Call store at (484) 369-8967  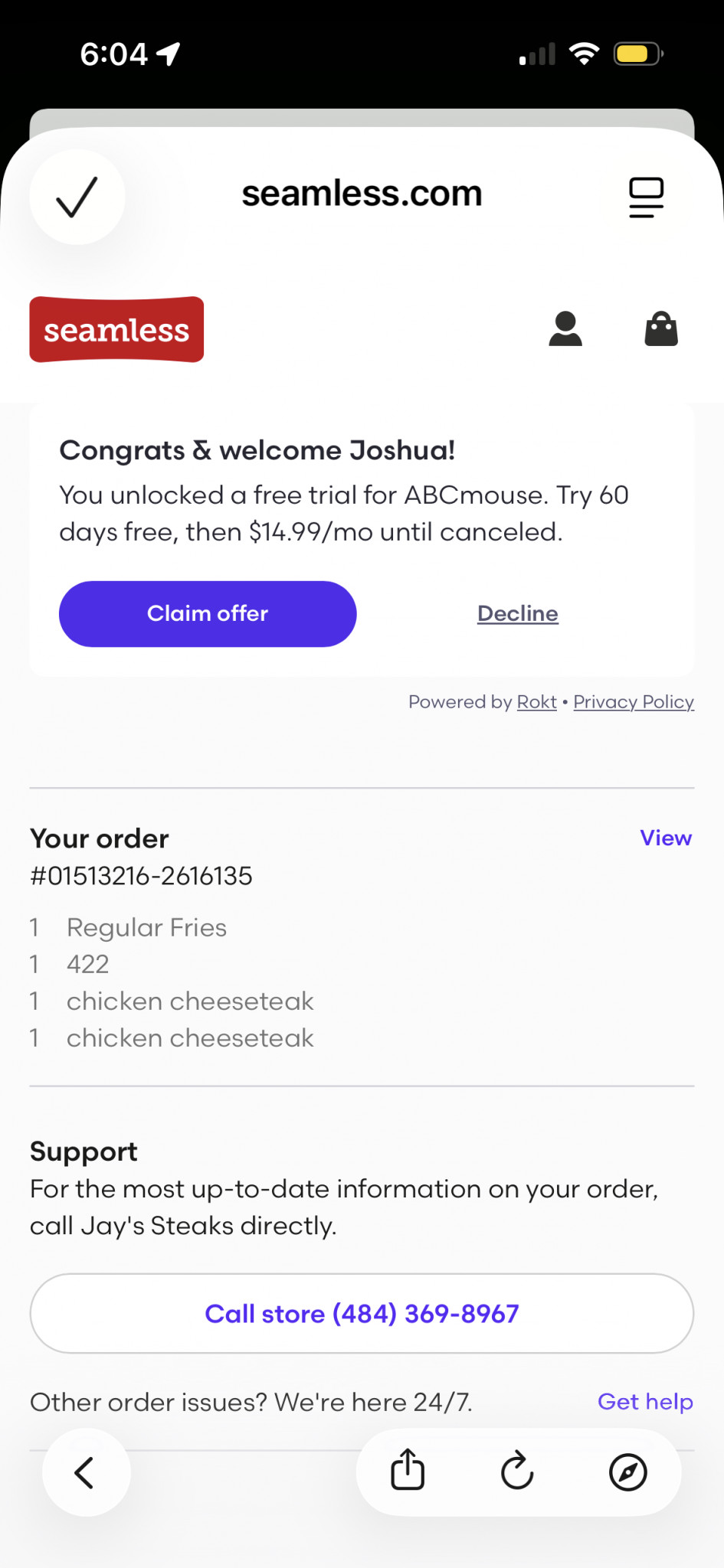tap(362, 1313)
